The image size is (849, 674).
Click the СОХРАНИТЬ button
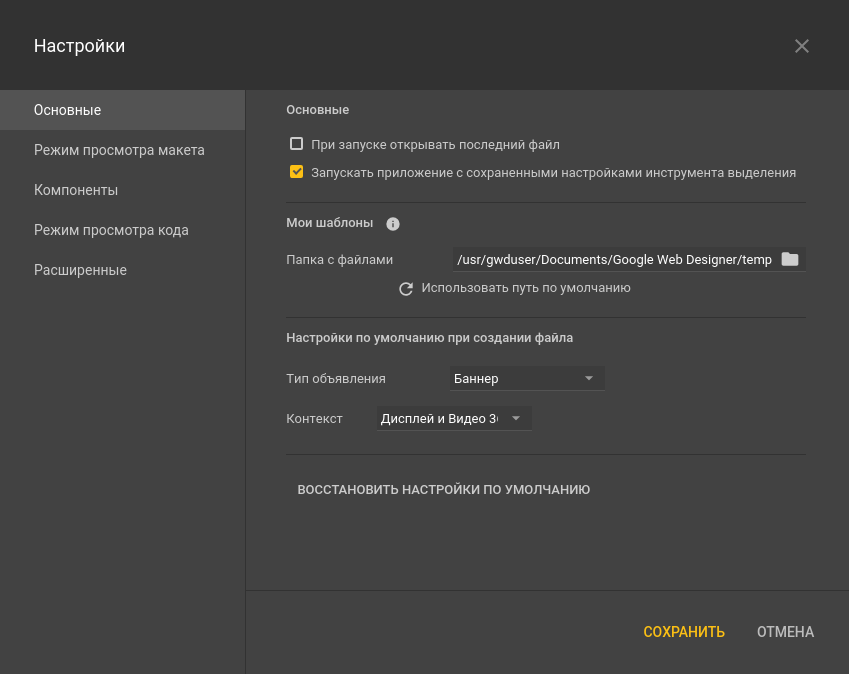[x=684, y=632]
